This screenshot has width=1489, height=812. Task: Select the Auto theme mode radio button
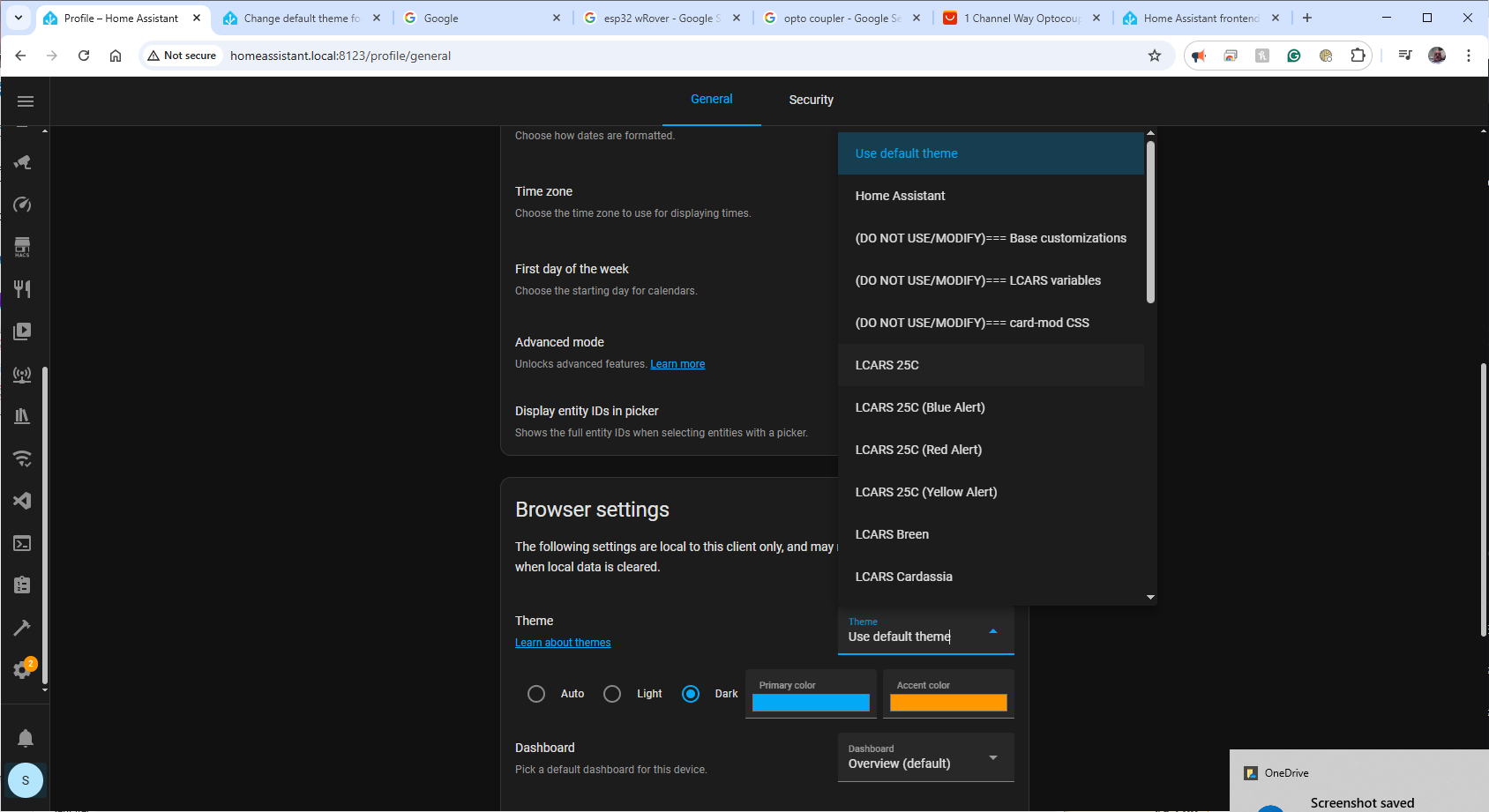[536, 694]
